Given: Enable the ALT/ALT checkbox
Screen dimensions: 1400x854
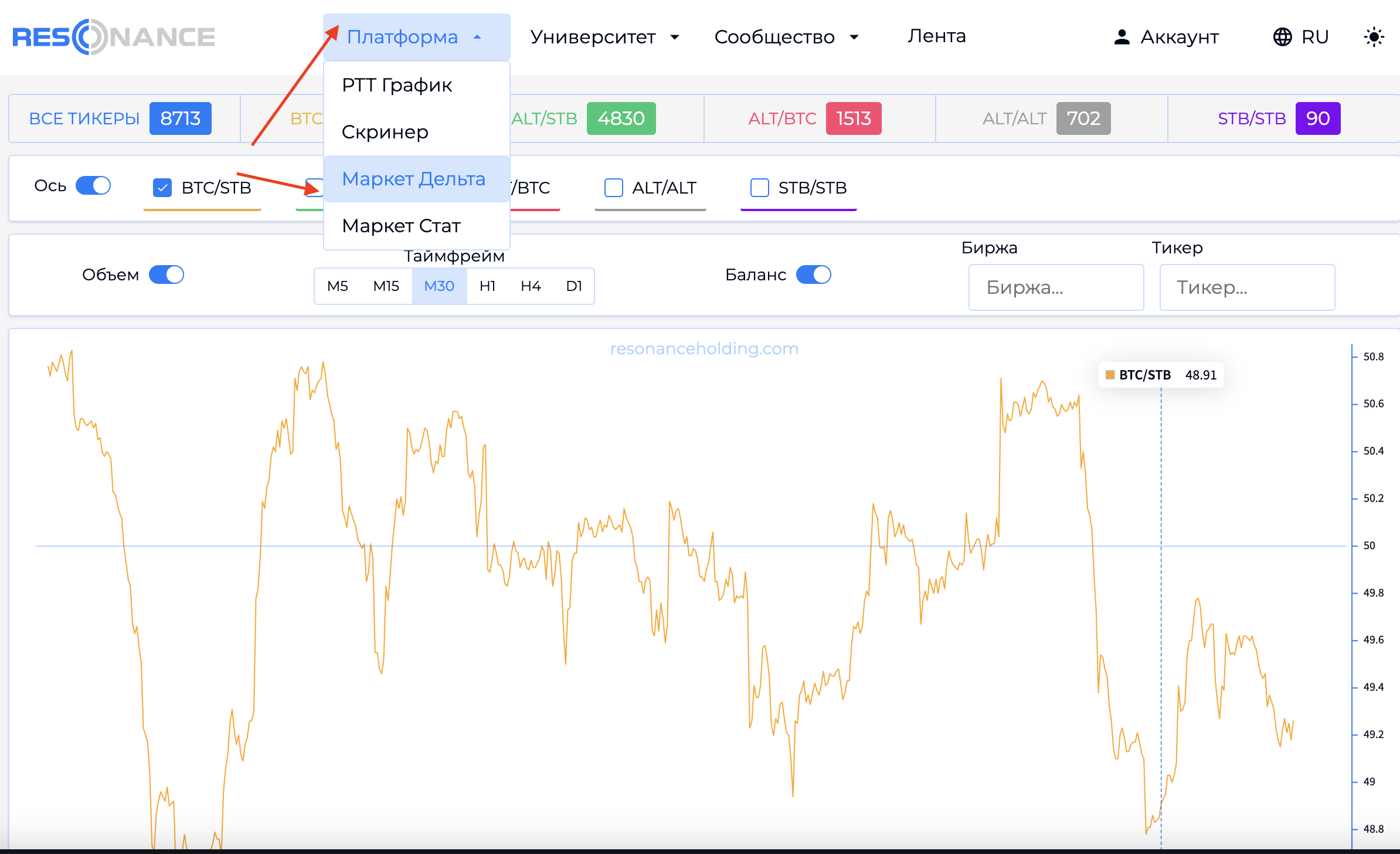Looking at the screenshot, I should click(613, 188).
